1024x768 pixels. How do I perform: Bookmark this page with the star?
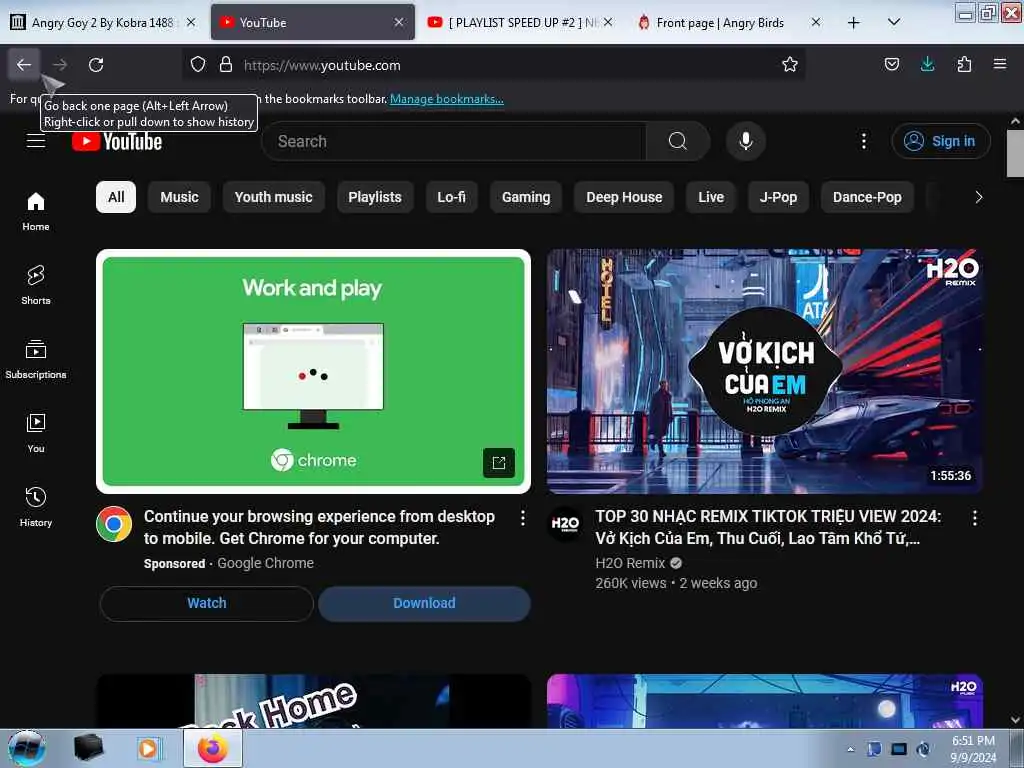pyautogui.click(x=790, y=65)
